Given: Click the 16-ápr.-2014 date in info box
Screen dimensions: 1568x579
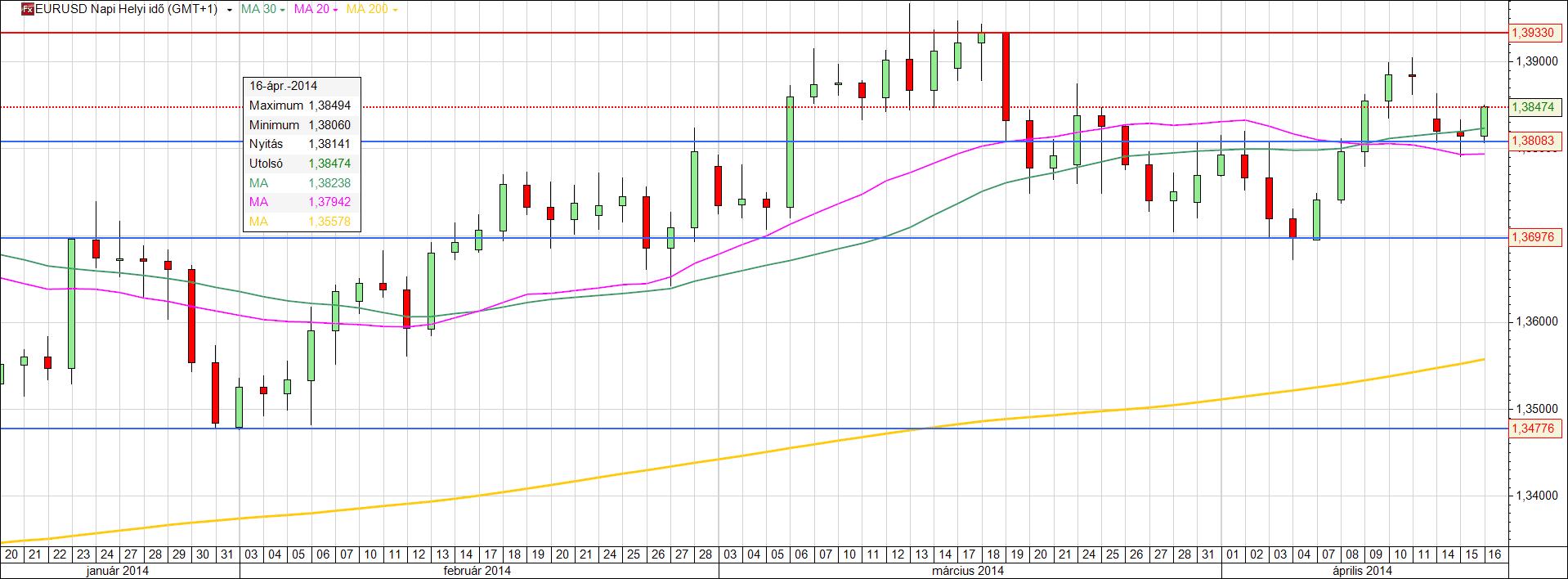Looking at the screenshot, I should pos(284,86).
